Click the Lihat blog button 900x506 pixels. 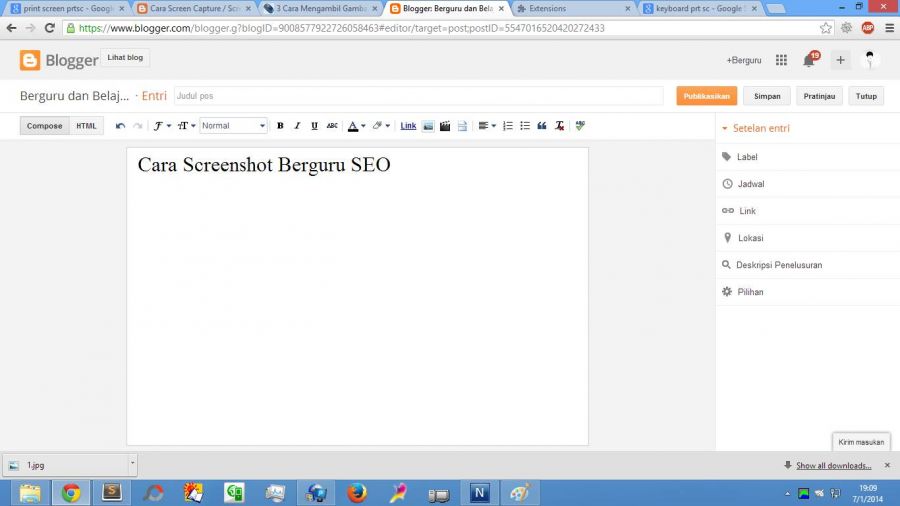pos(125,57)
